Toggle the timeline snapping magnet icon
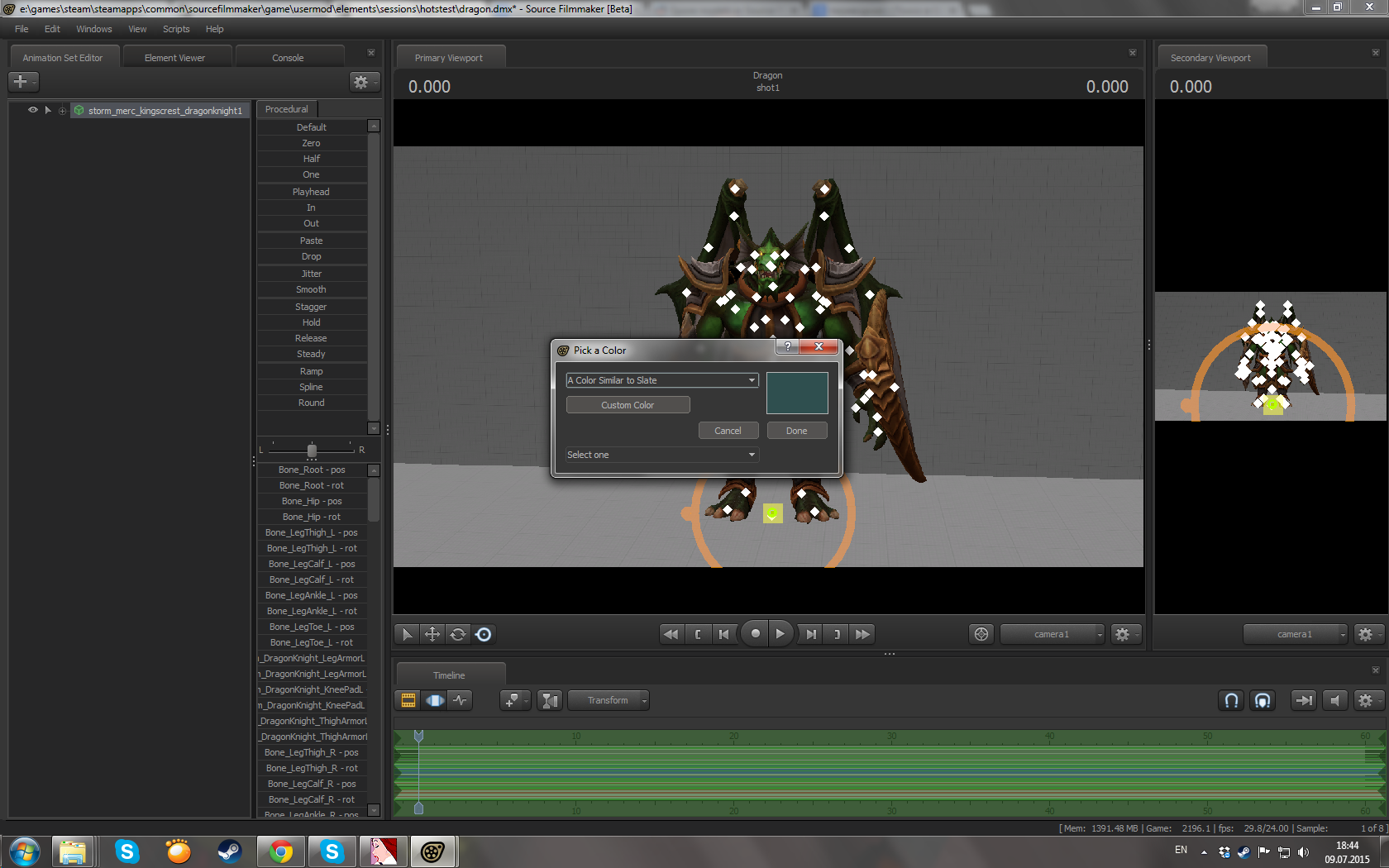The width and height of the screenshot is (1389, 868). tap(1232, 700)
